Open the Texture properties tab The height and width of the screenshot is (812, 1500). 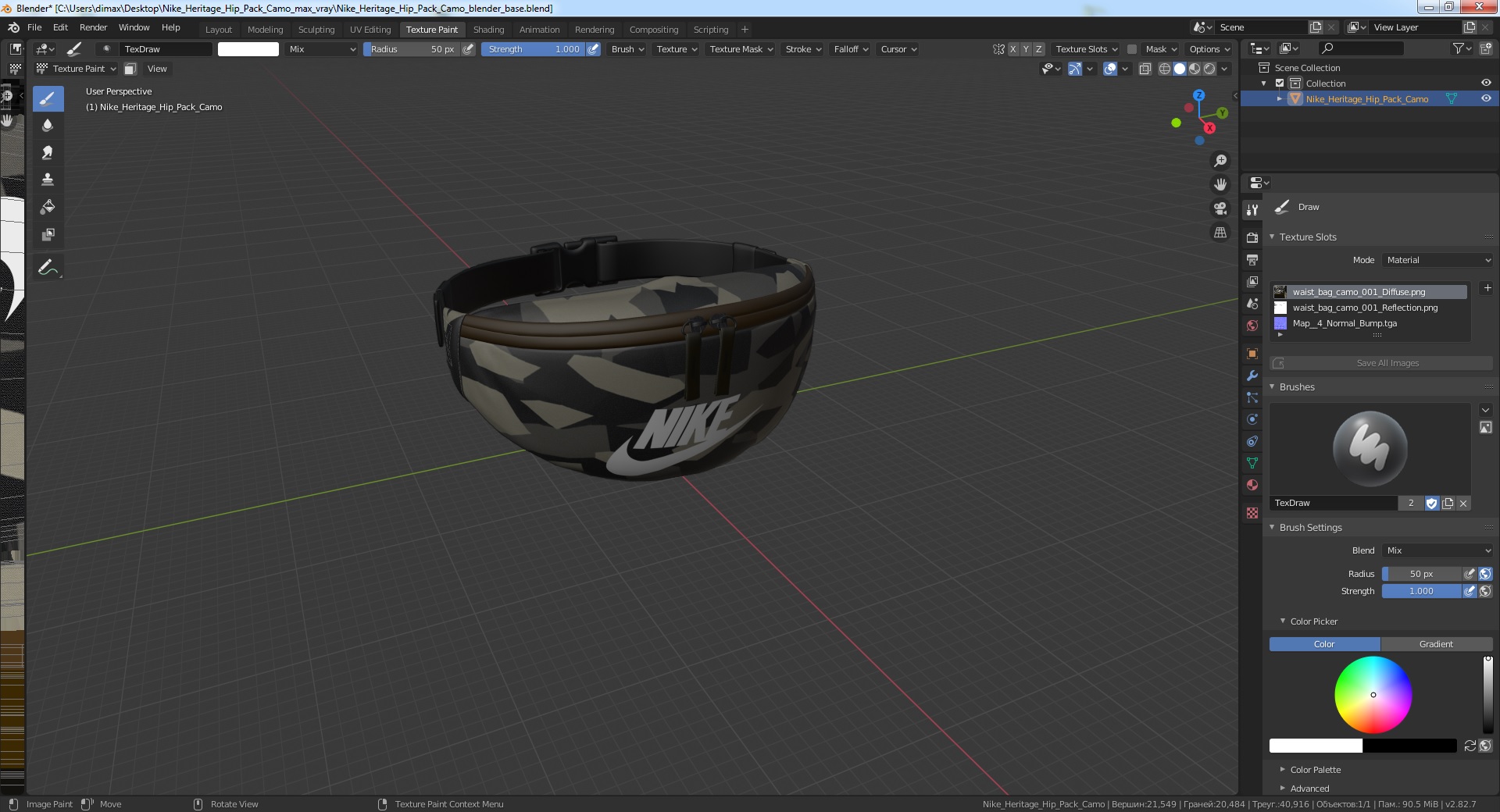[x=1252, y=513]
